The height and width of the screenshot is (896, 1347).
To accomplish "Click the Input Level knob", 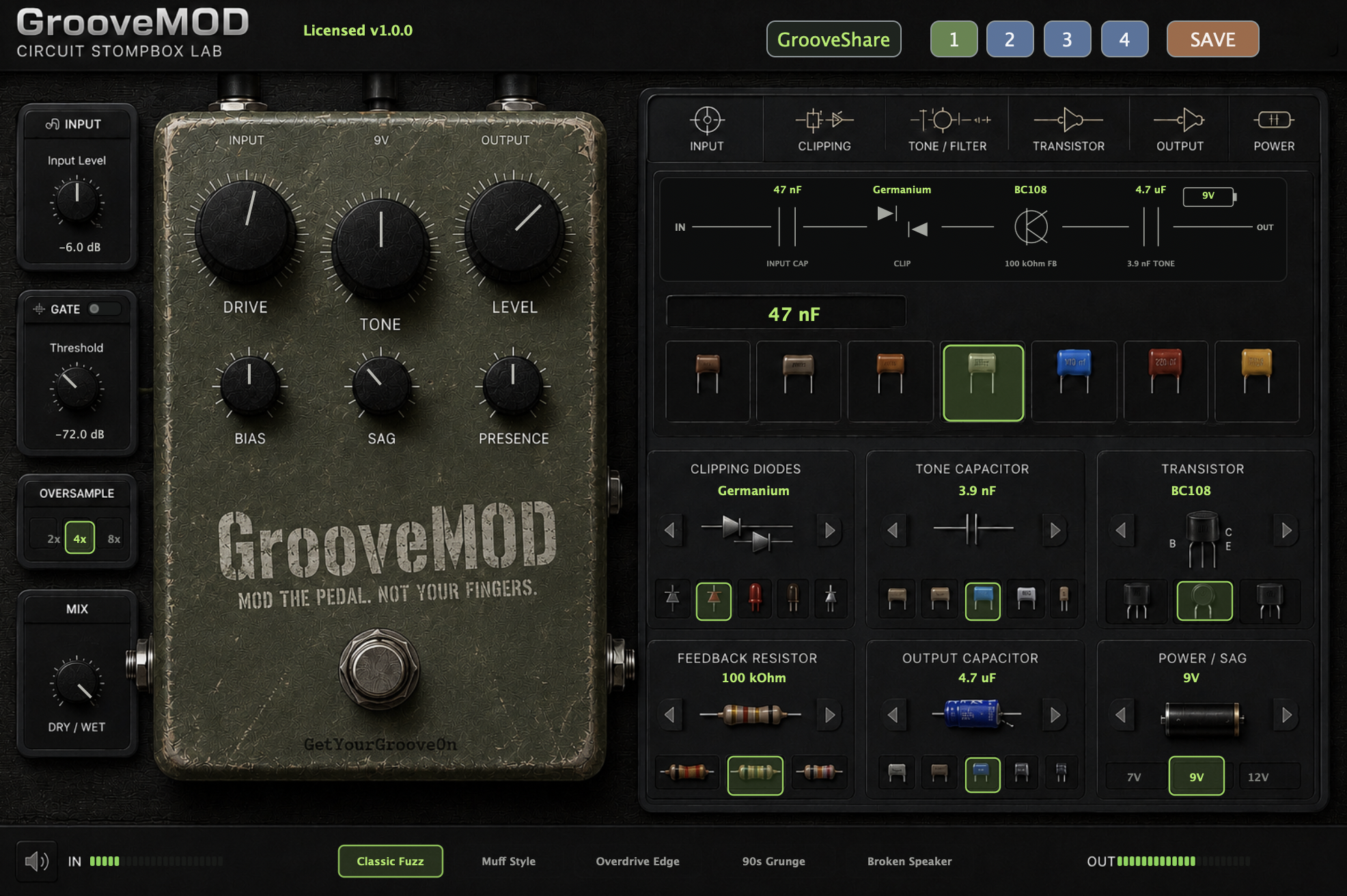I will [77, 201].
